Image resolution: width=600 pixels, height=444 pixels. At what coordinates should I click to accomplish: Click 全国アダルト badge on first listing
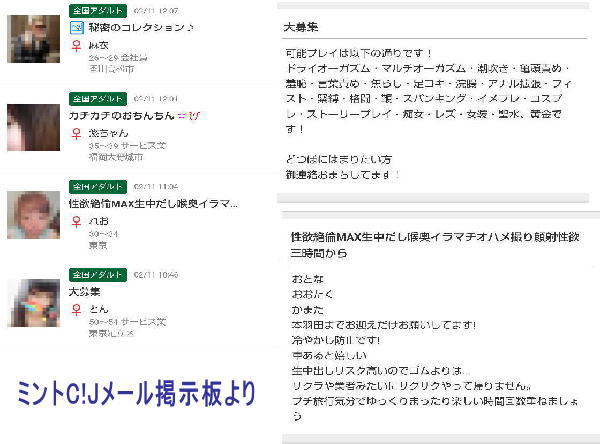point(96,10)
